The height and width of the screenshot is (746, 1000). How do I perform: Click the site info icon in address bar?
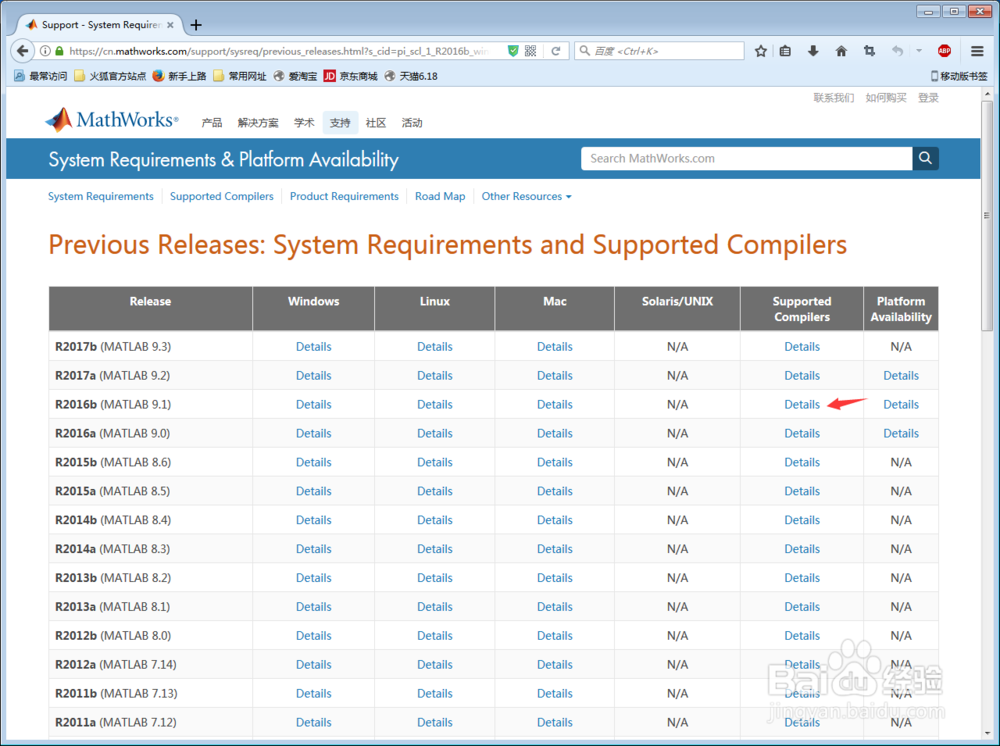[45, 51]
